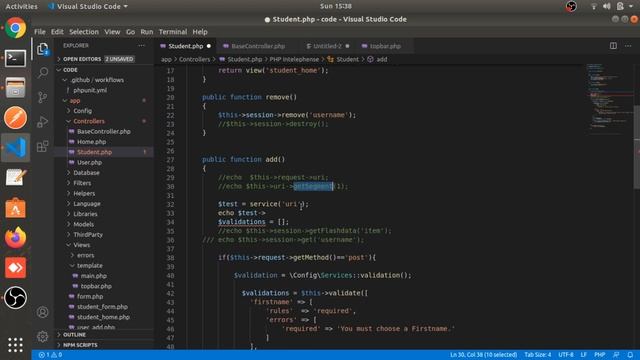The width and height of the screenshot is (640, 360).
Task: Switch to the Untitled-2 tab
Action: pos(327,46)
